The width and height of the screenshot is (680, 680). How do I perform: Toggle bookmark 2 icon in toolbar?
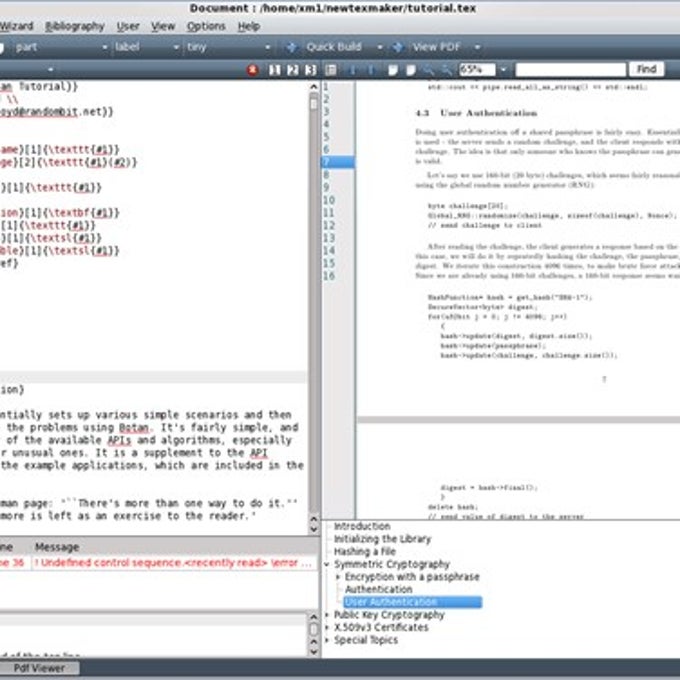293,70
